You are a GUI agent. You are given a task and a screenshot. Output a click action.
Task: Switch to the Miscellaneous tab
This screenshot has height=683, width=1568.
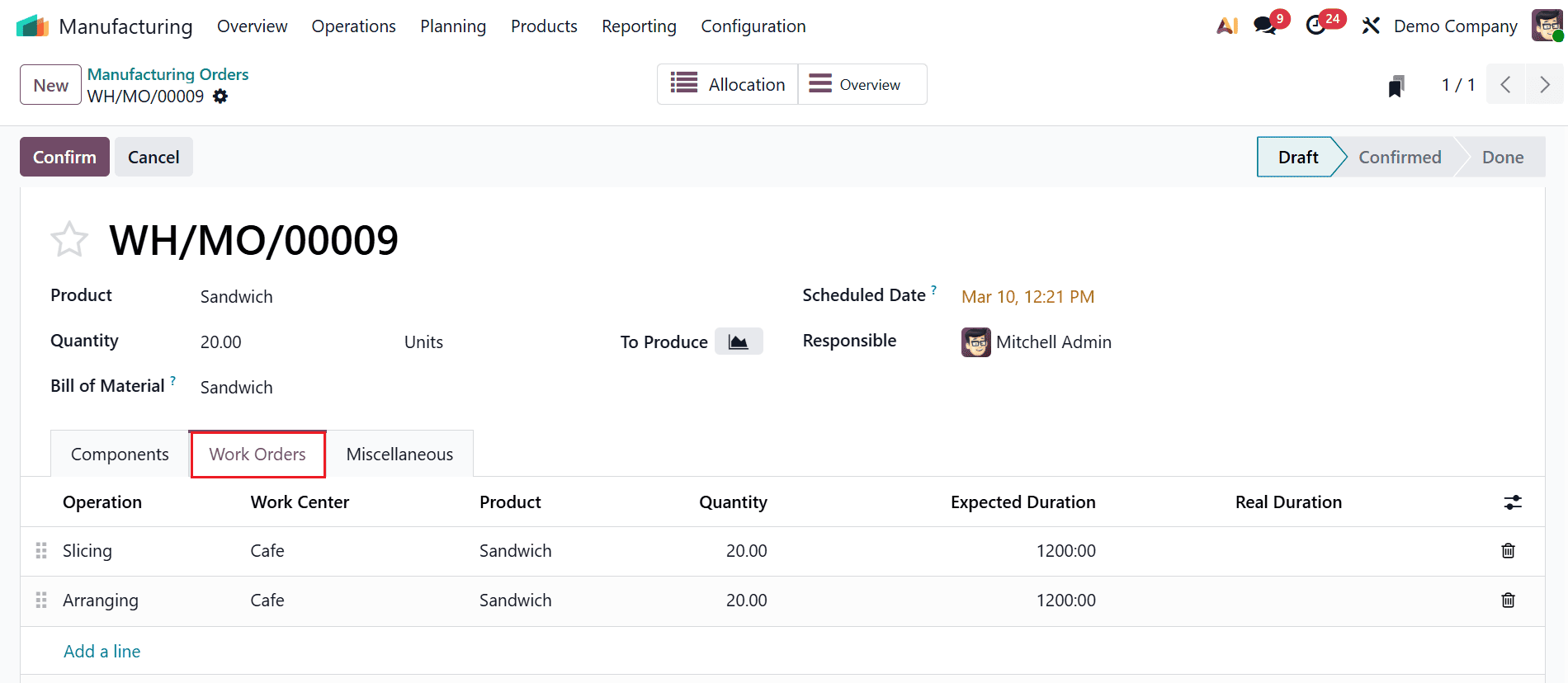pyautogui.click(x=399, y=455)
